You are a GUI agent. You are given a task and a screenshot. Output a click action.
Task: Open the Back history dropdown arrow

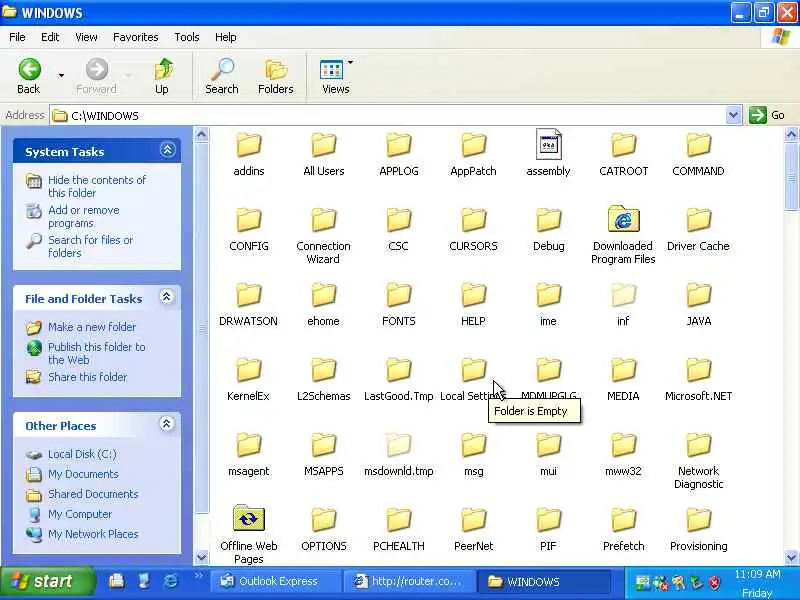click(x=61, y=76)
